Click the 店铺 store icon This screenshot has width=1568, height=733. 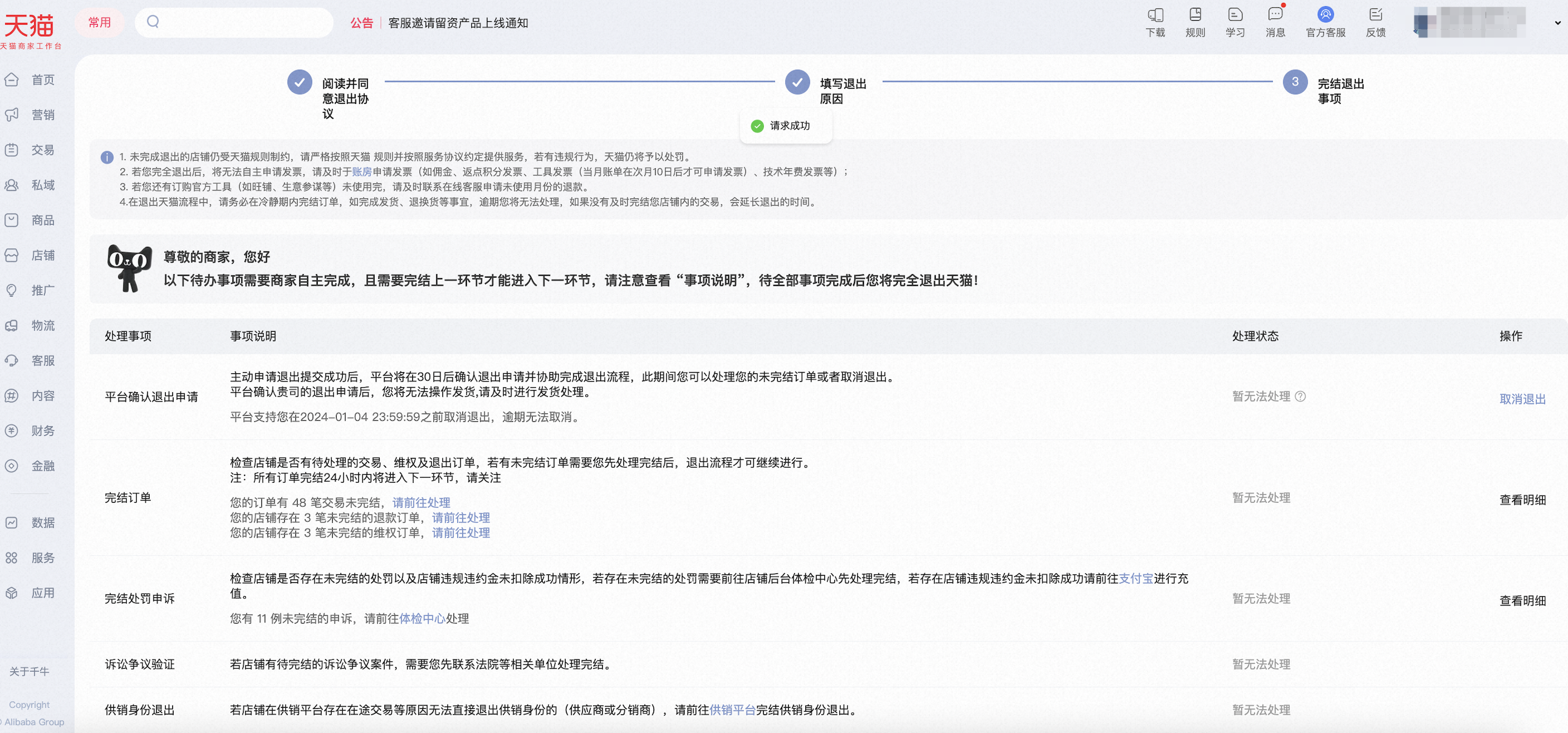(x=12, y=255)
